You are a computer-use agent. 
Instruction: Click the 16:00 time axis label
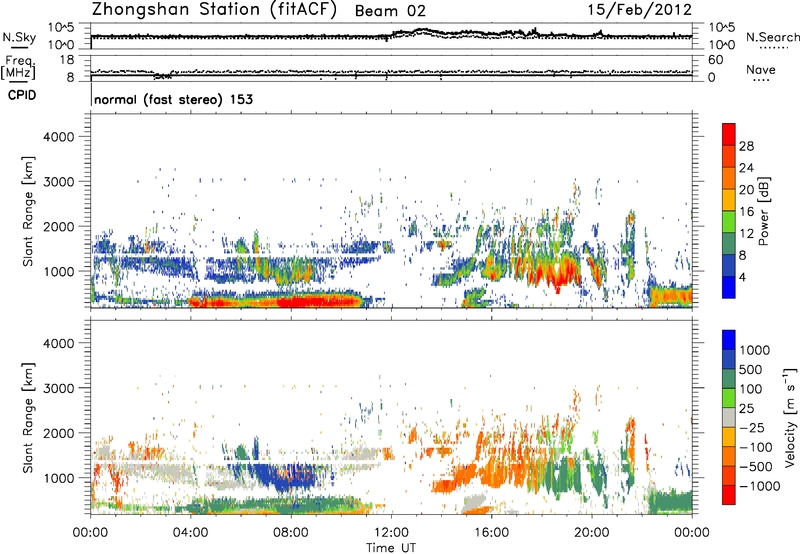[491, 533]
